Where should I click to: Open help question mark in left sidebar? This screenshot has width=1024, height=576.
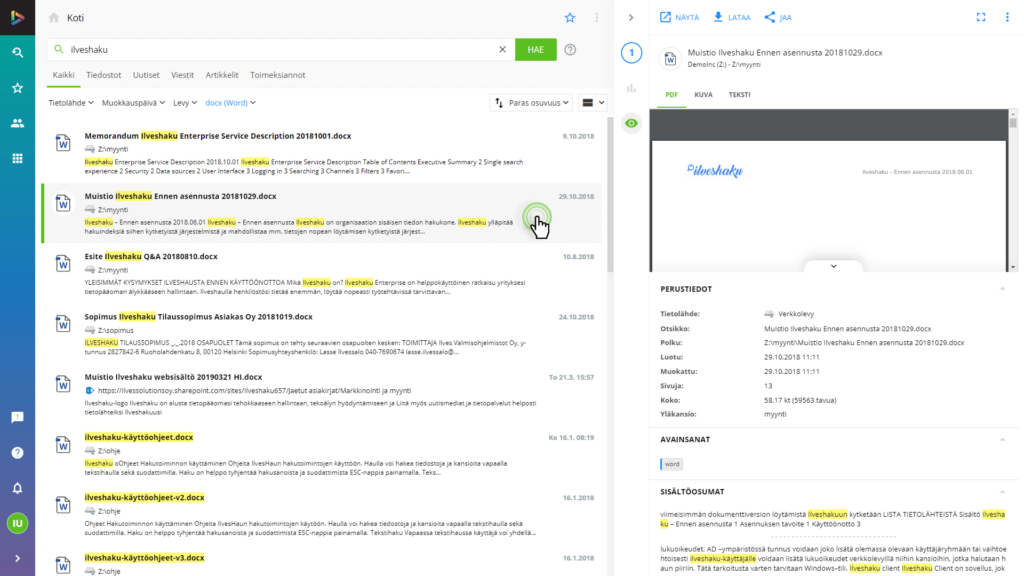point(18,453)
